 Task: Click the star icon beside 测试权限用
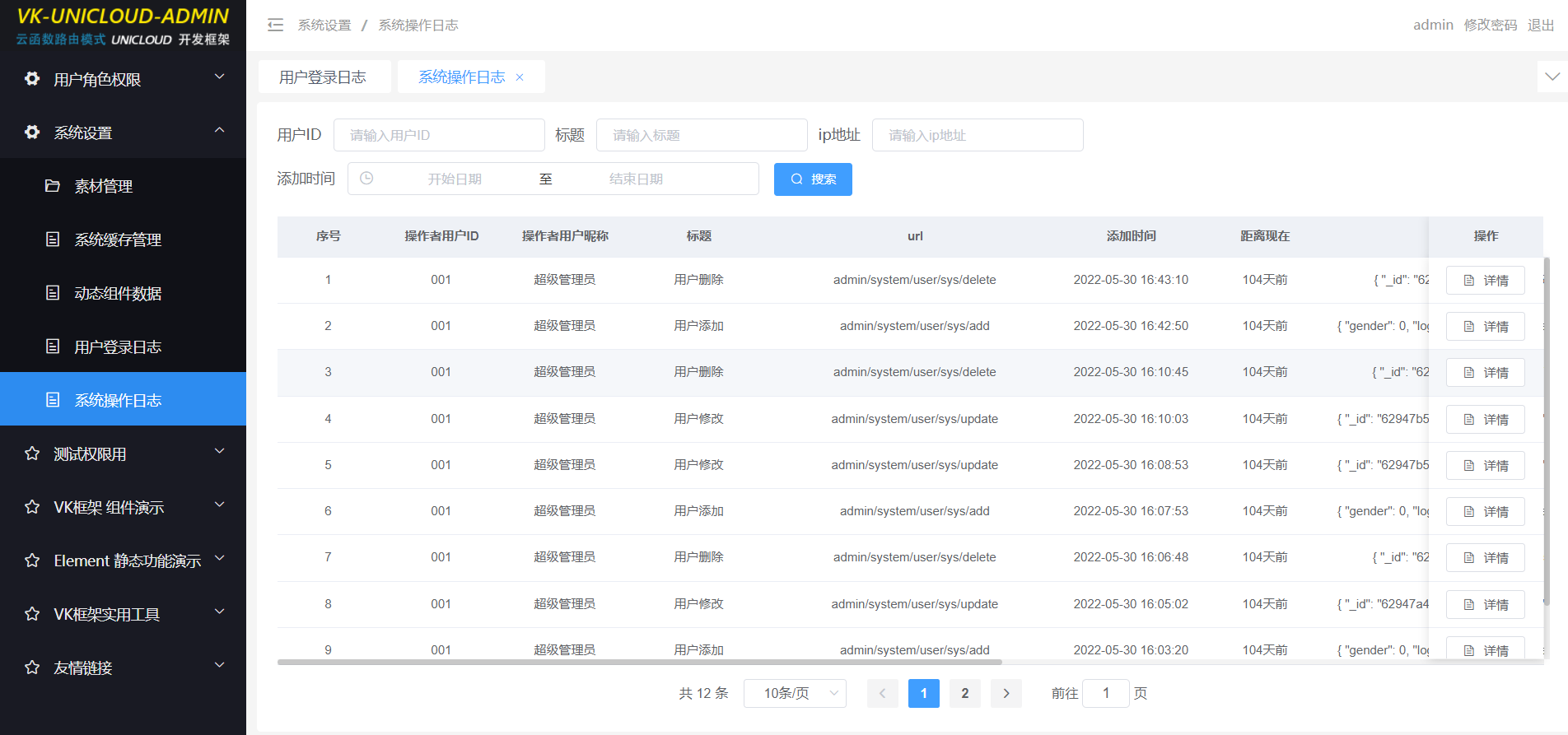click(32, 454)
